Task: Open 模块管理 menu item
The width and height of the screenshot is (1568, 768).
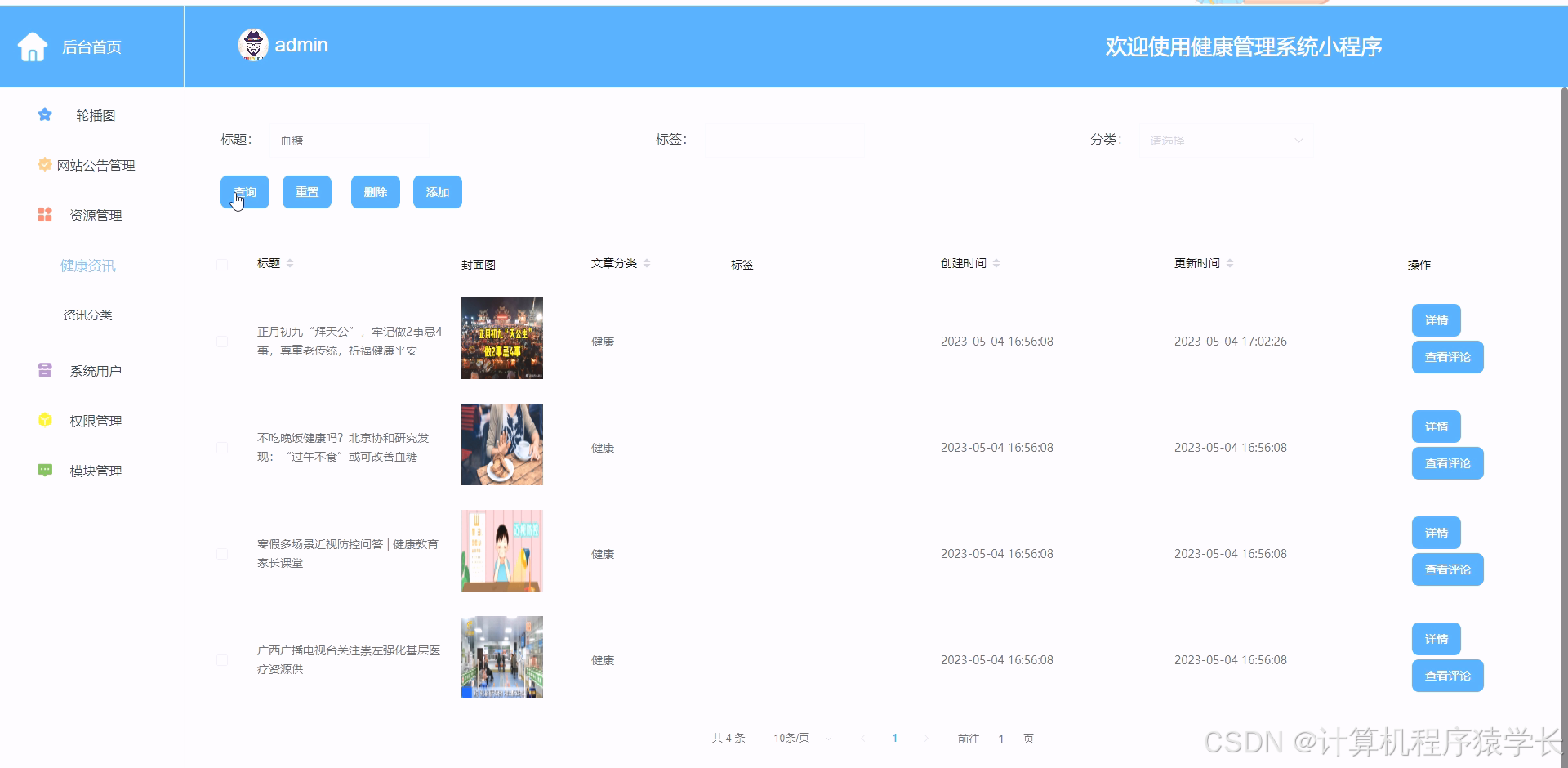Action: tap(96, 471)
